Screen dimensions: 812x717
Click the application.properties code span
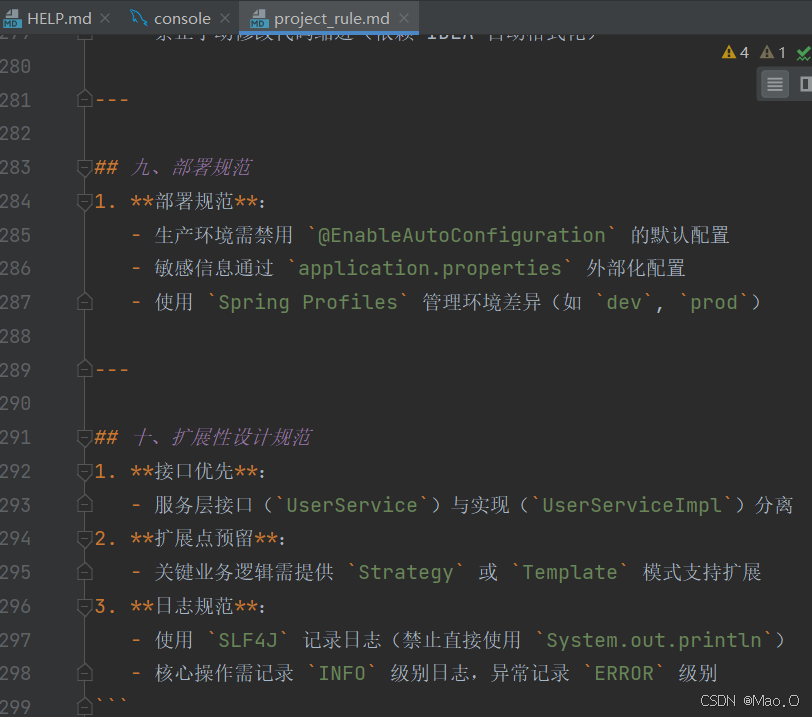(x=430, y=269)
